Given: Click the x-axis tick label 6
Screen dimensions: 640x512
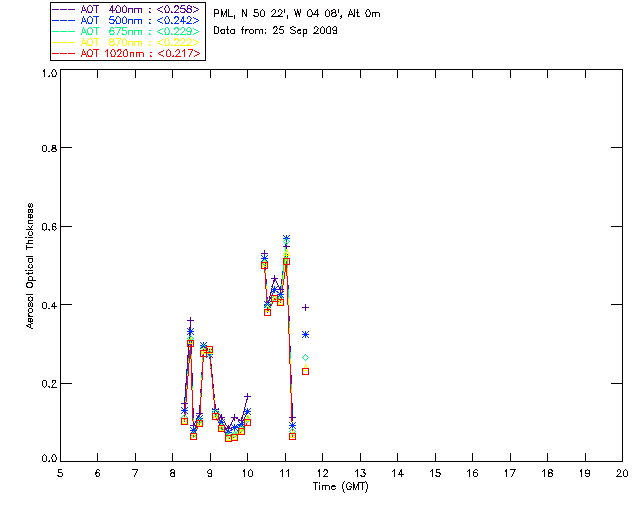Looking at the screenshot, I should click(98, 473).
